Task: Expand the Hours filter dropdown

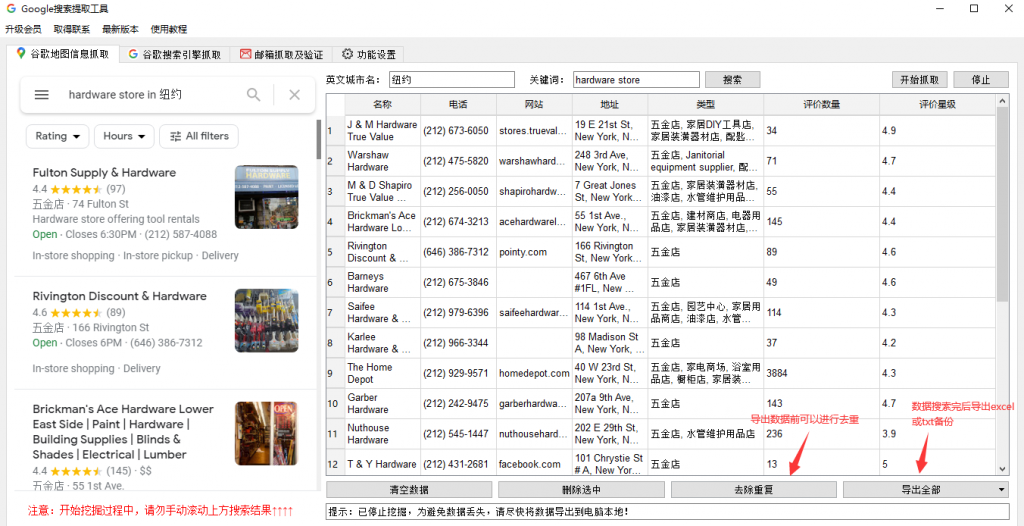Action: [124, 137]
